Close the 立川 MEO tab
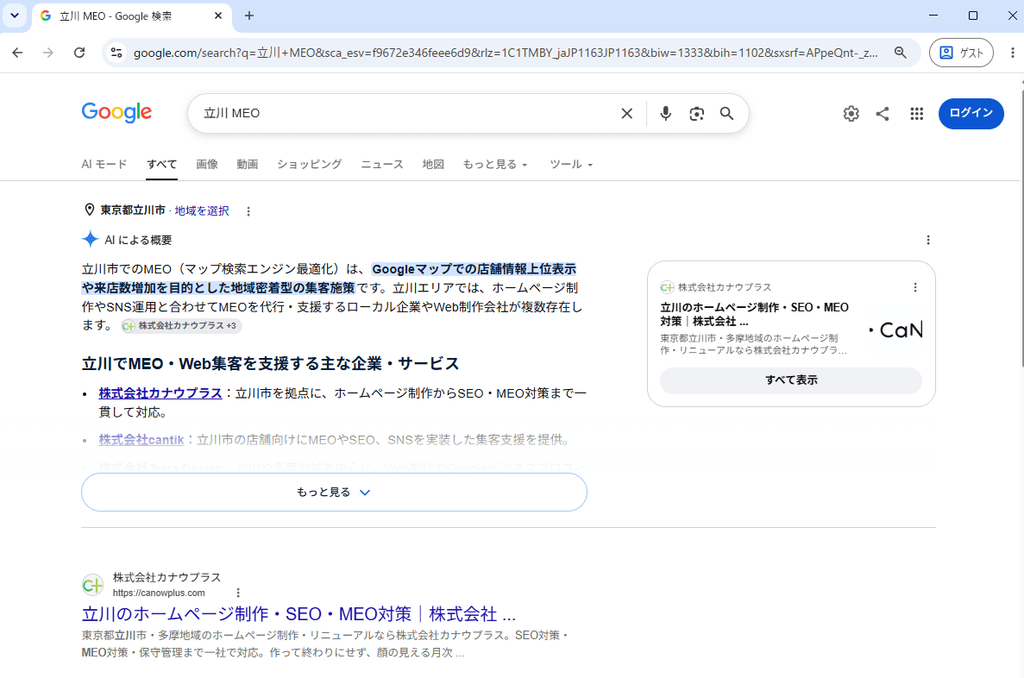The image size is (1024, 678). 218,16
